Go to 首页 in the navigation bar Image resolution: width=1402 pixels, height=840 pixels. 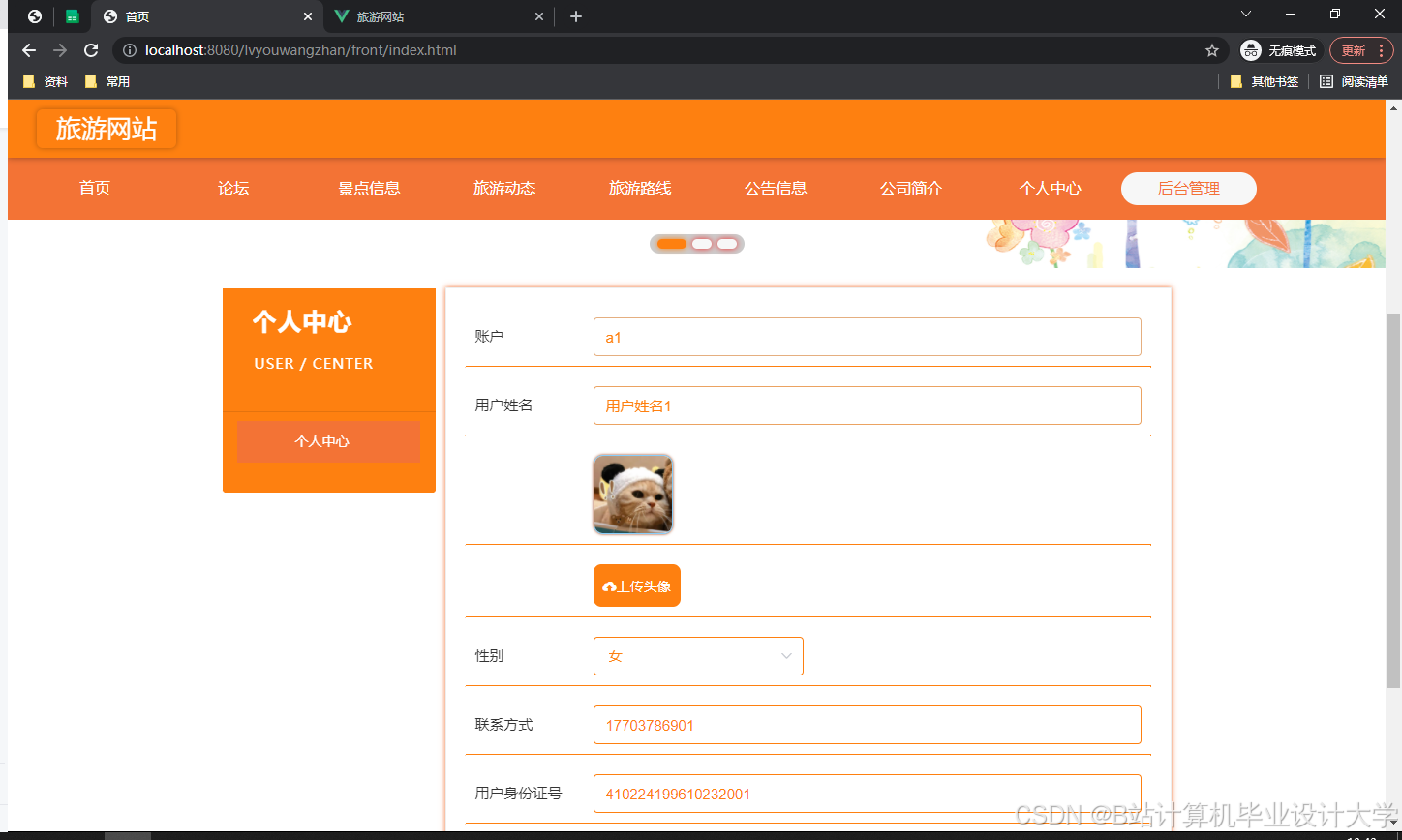[95, 189]
